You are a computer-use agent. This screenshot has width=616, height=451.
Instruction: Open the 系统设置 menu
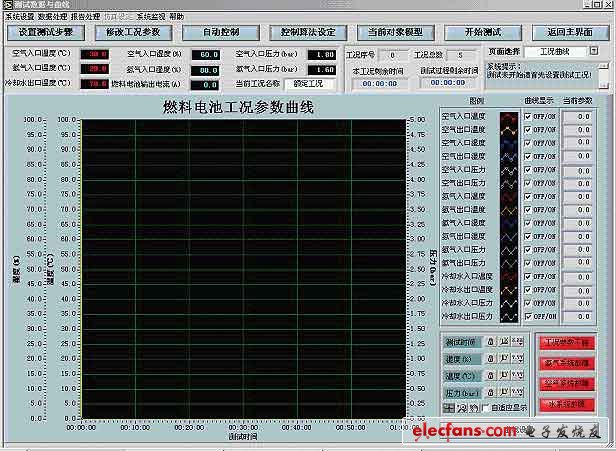18,17
